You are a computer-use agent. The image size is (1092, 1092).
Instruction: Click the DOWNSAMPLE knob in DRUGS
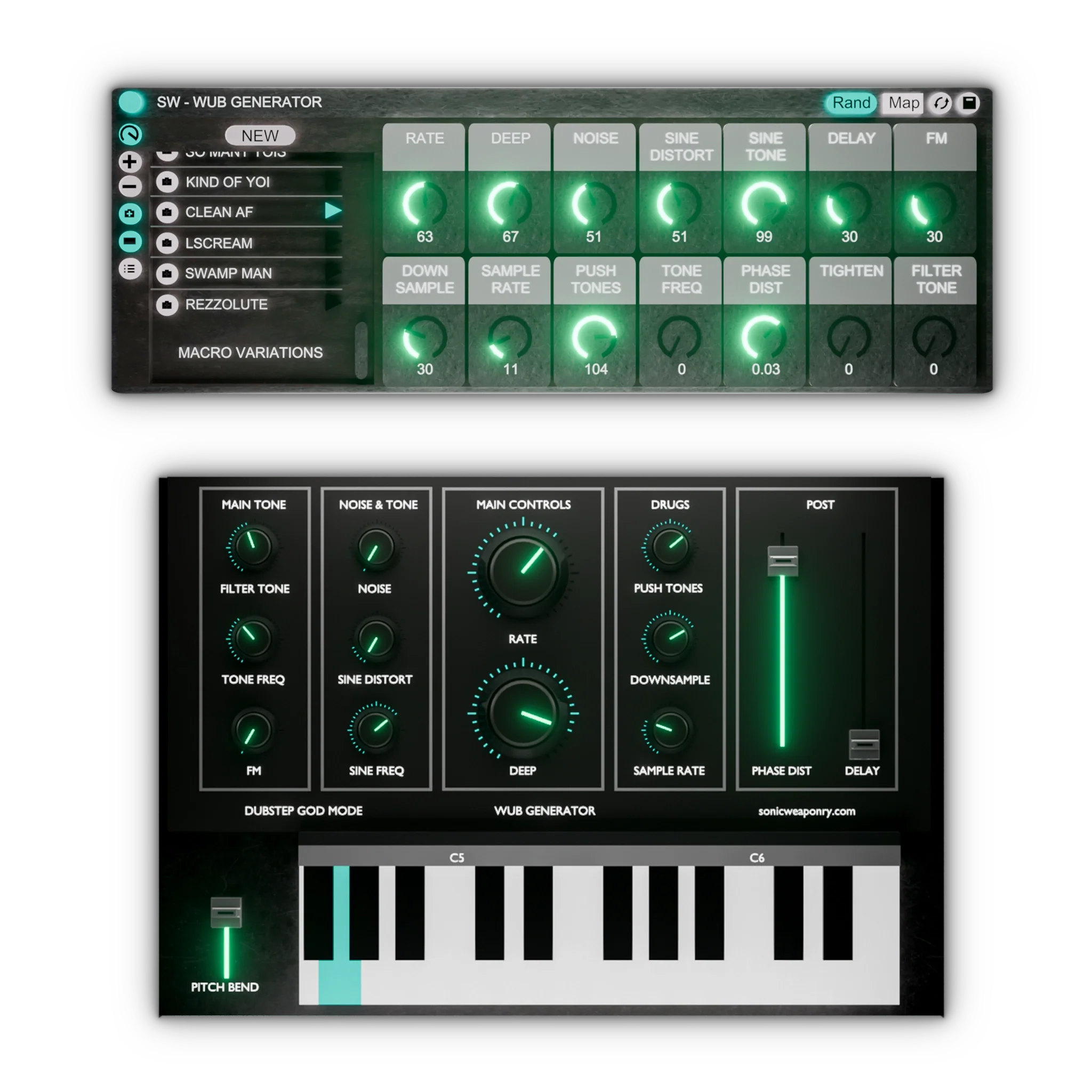click(670, 638)
